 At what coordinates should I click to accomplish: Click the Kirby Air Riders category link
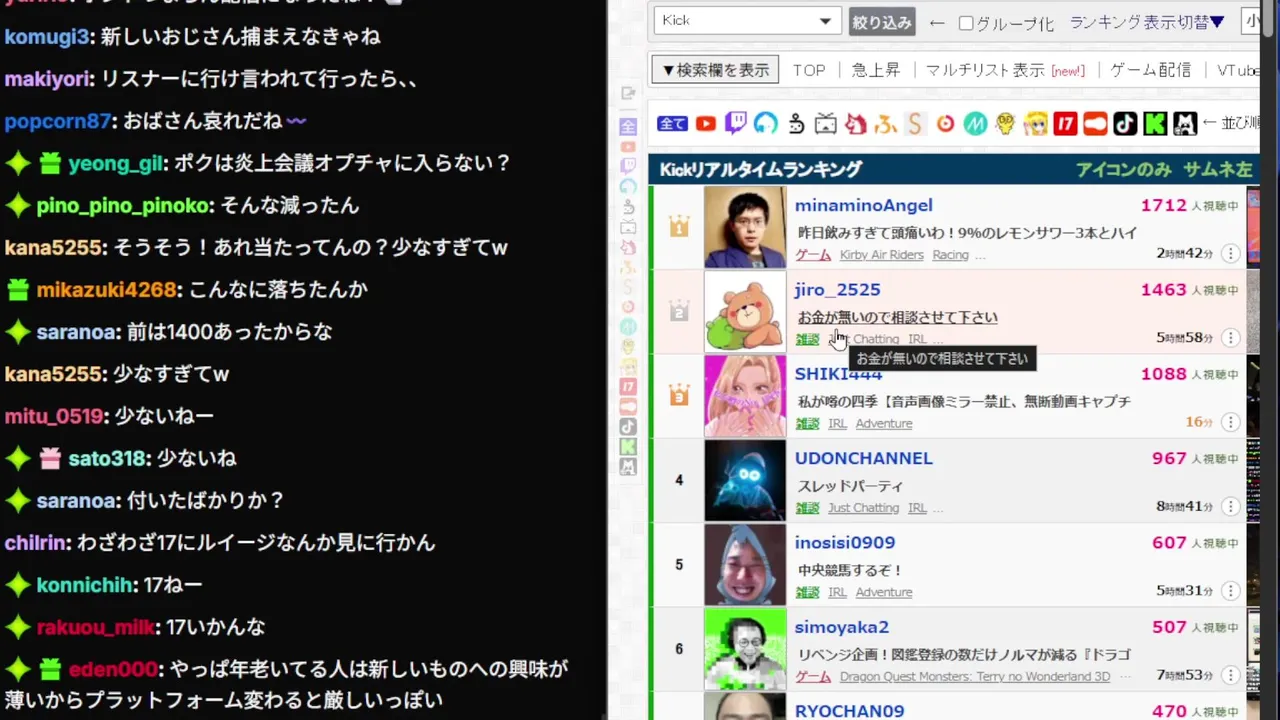[x=881, y=255]
